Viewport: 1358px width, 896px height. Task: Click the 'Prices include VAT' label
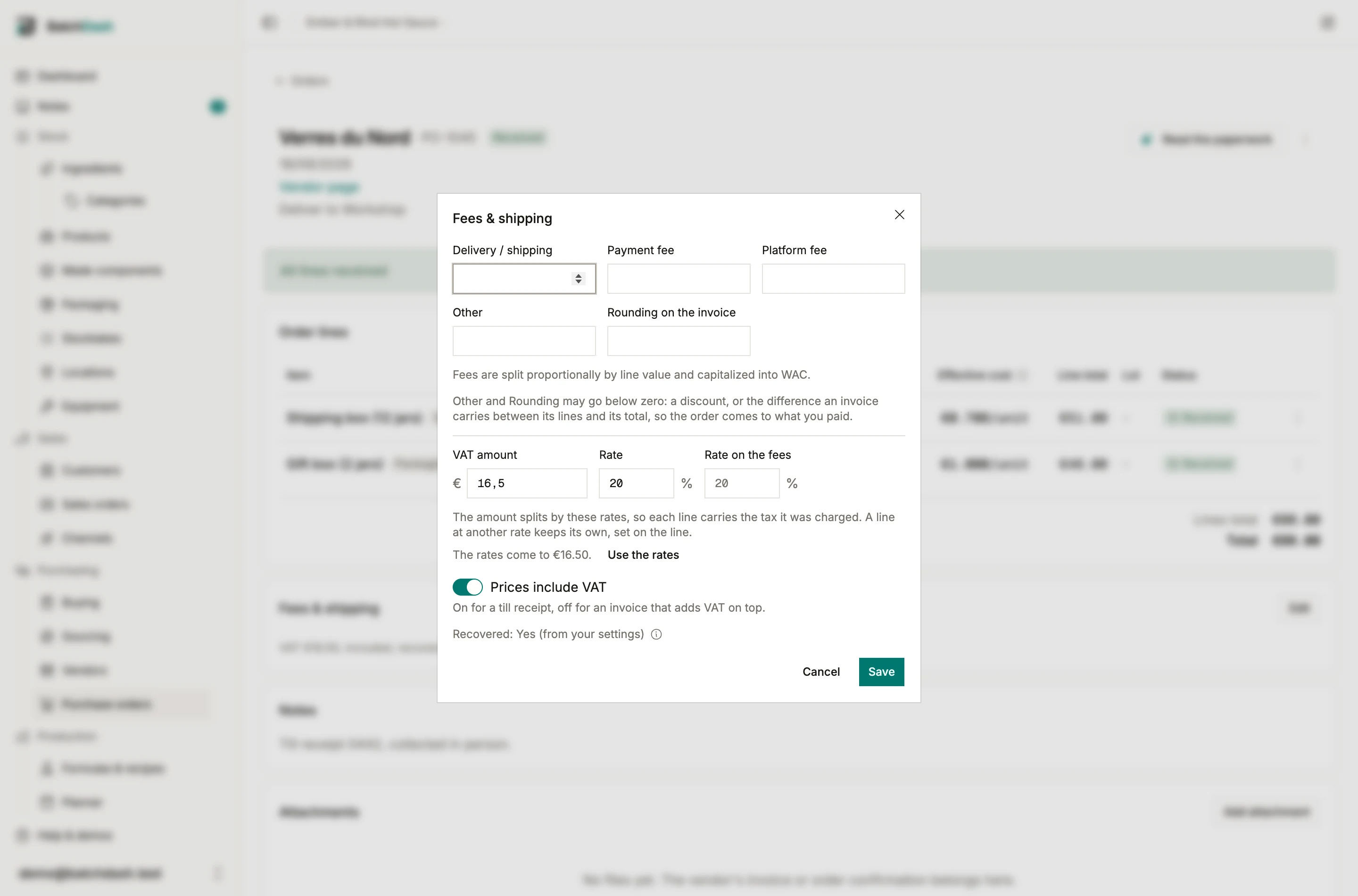(x=548, y=587)
